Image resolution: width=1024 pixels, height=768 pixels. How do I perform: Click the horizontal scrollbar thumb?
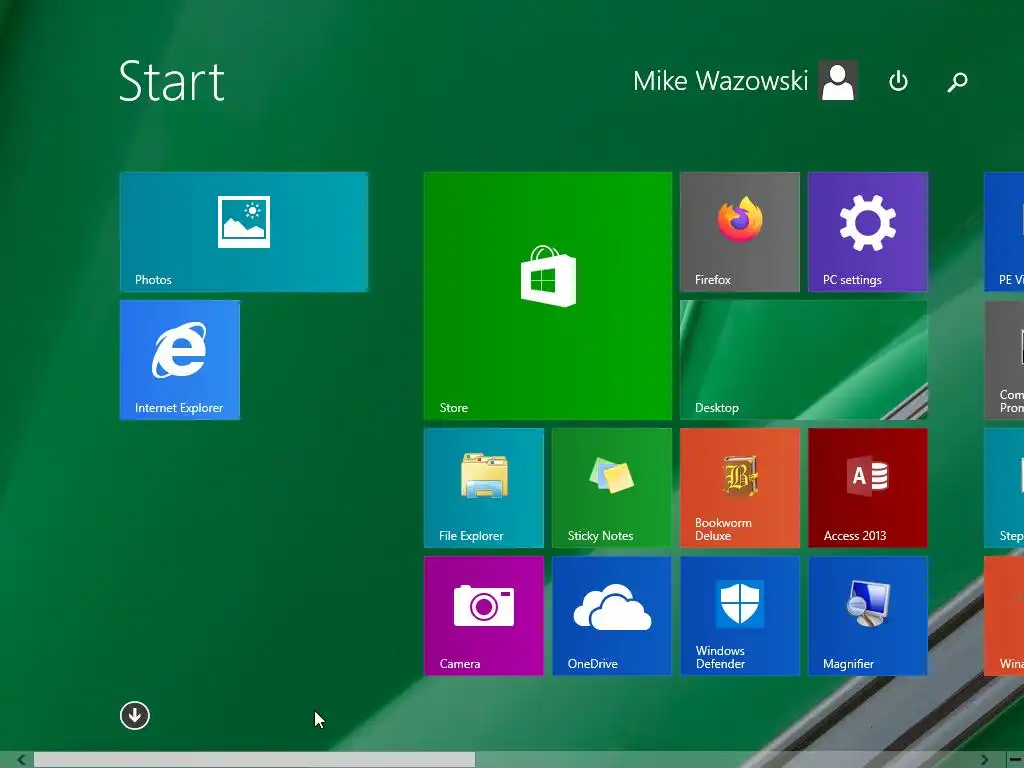click(255, 760)
